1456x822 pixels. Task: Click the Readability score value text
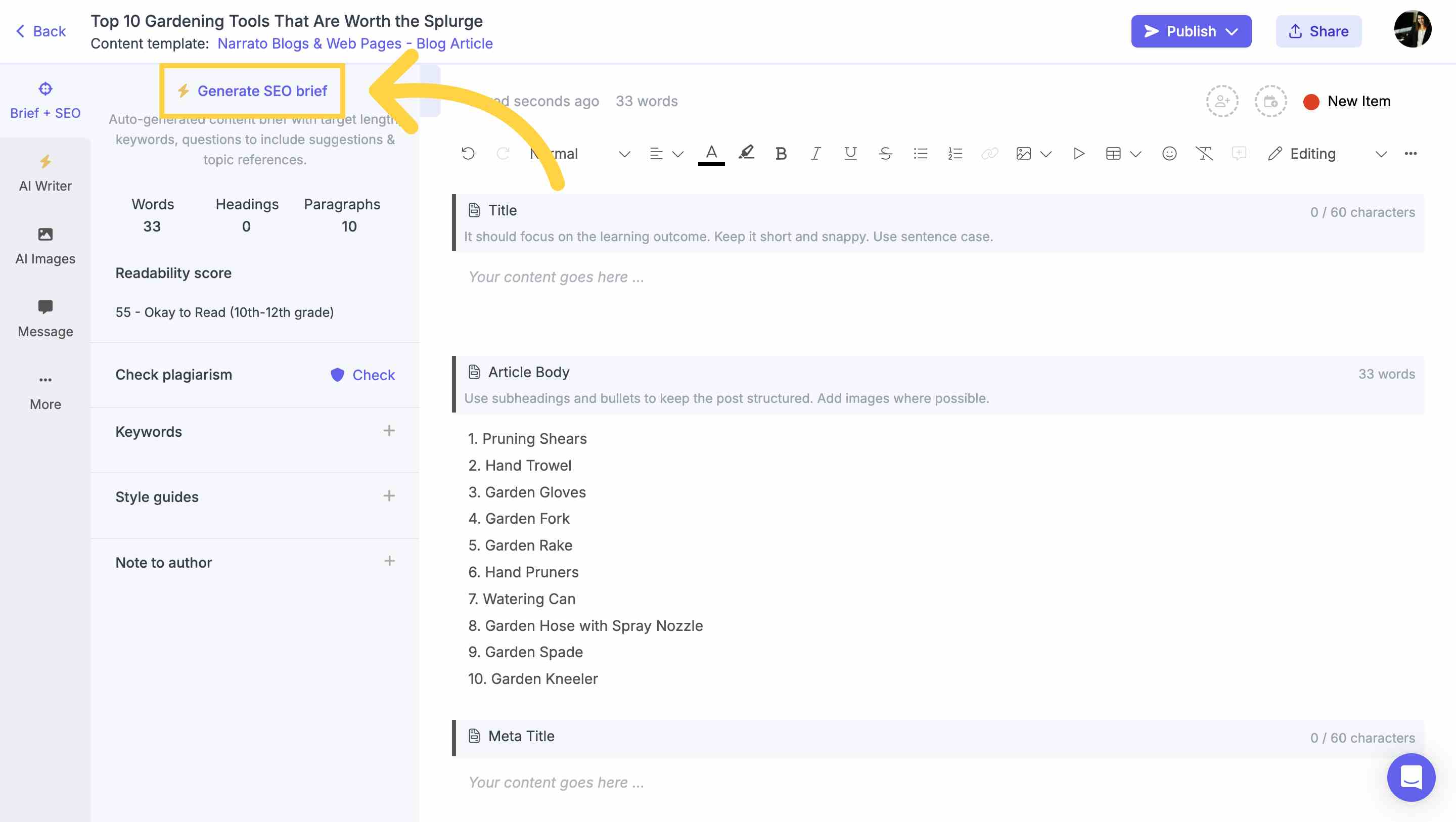click(x=224, y=312)
